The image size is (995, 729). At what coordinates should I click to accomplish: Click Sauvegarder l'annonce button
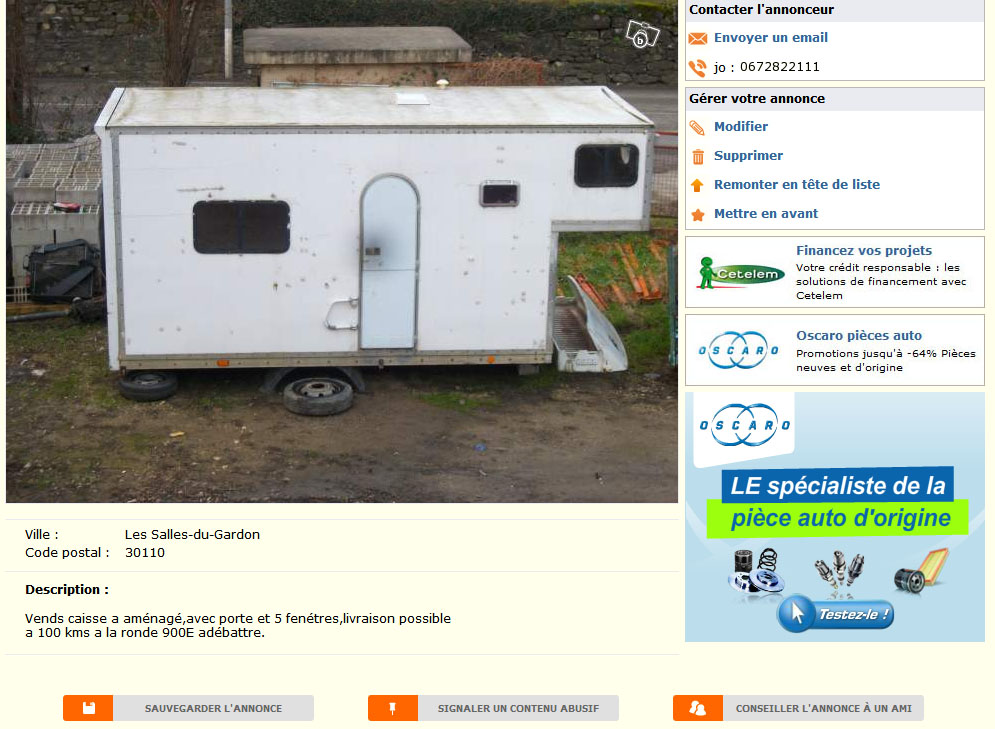pyautogui.click(x=188, y=708)
